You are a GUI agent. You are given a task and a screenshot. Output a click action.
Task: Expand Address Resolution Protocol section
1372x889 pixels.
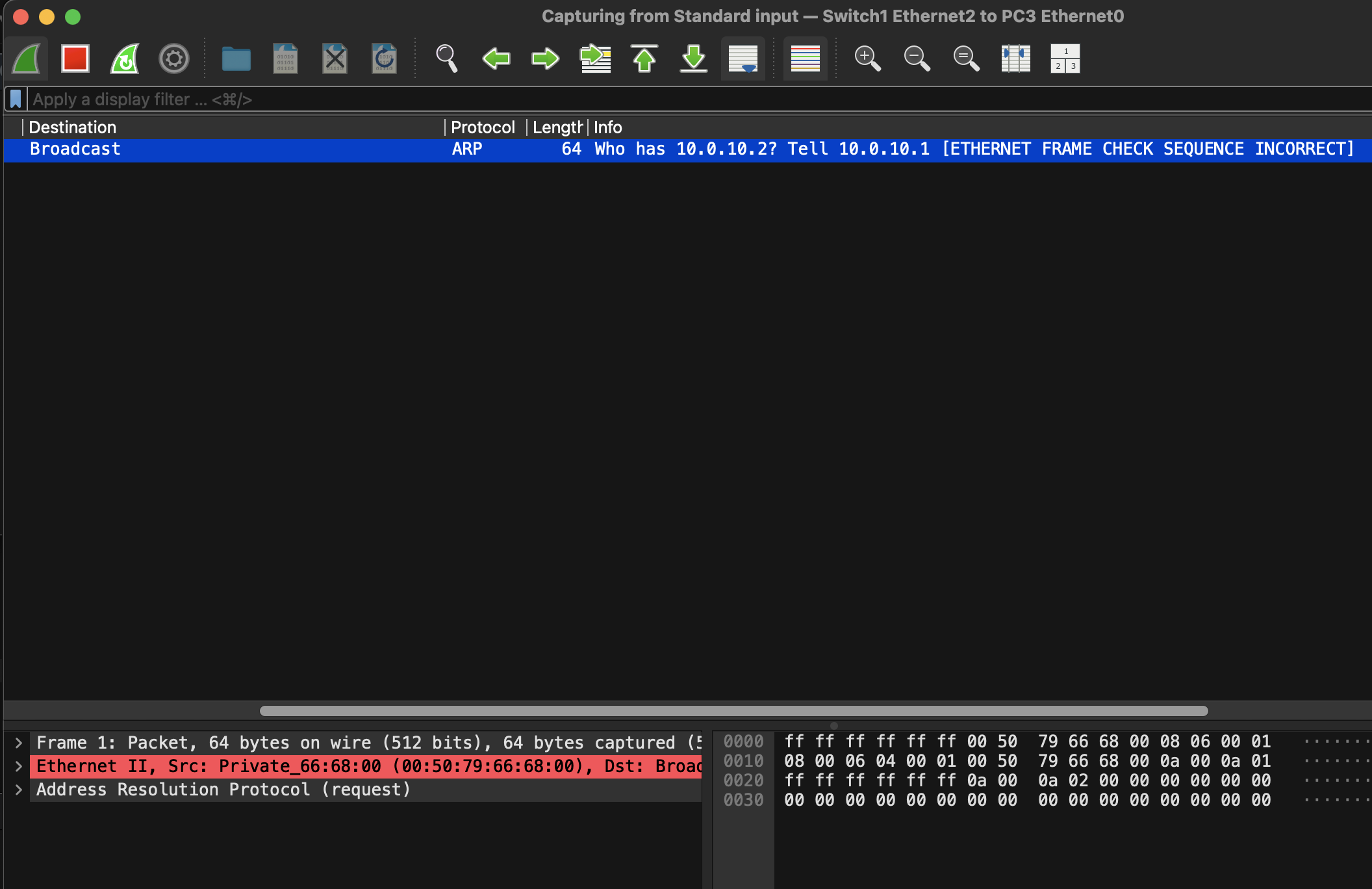pyautogui.click(x=19, y=790)
